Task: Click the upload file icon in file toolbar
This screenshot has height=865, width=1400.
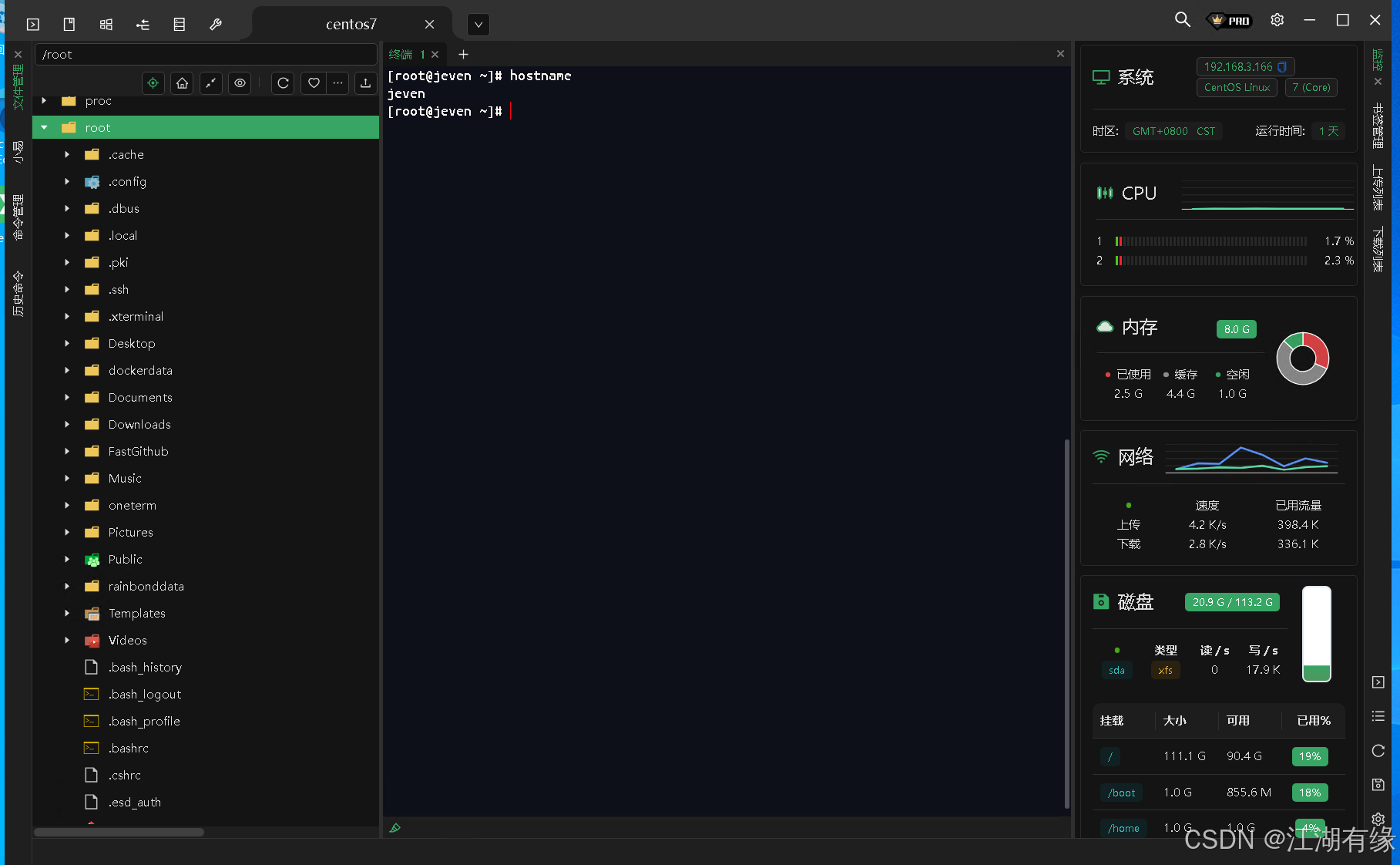Action: coord(365,83)
